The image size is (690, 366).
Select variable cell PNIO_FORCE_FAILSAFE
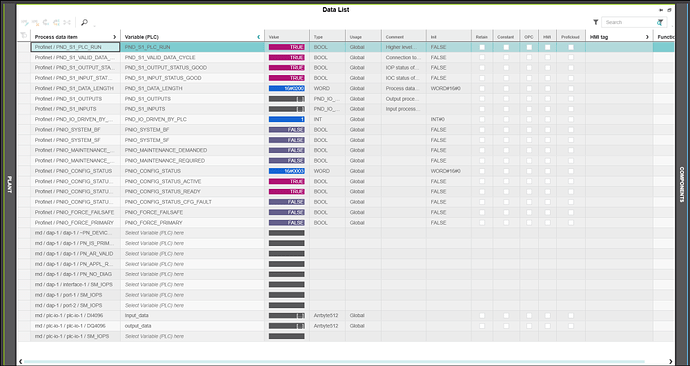(x=192, y=212)
